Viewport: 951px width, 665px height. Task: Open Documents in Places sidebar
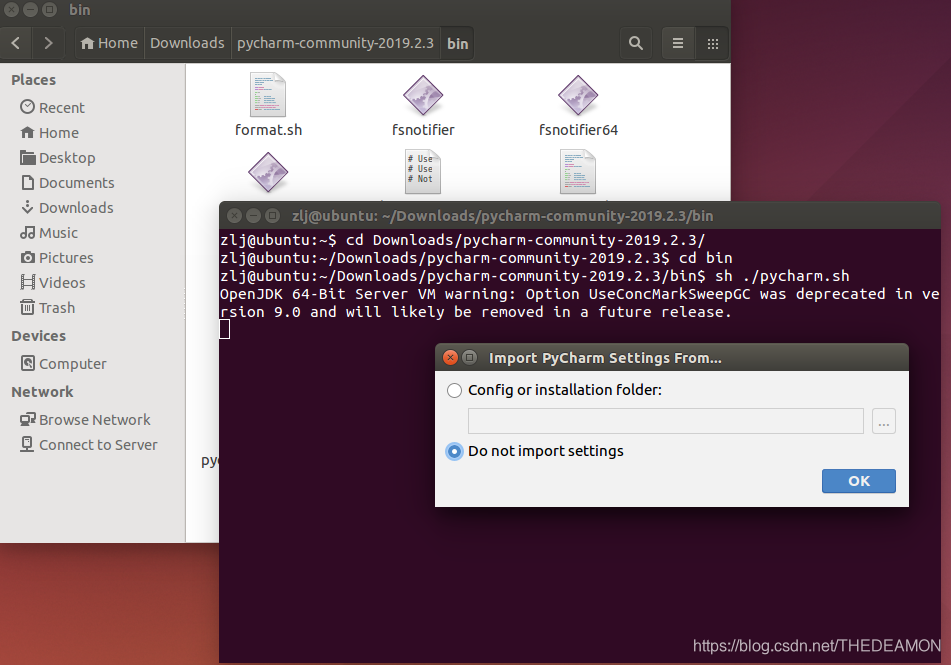(x=68, y=183)
